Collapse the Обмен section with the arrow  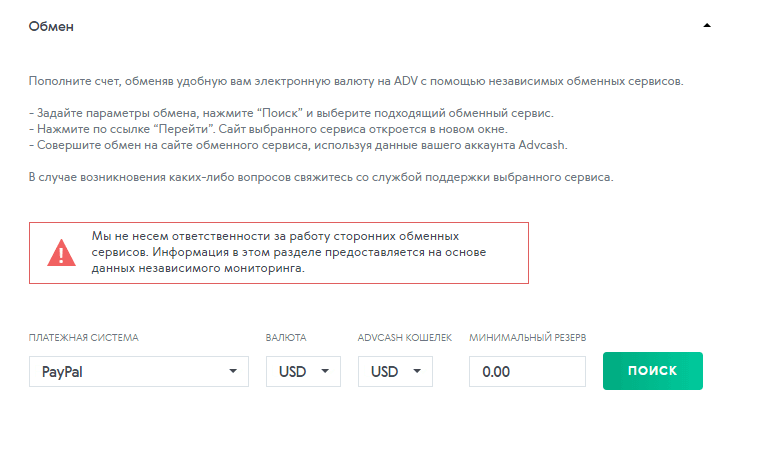coord(707,26)
